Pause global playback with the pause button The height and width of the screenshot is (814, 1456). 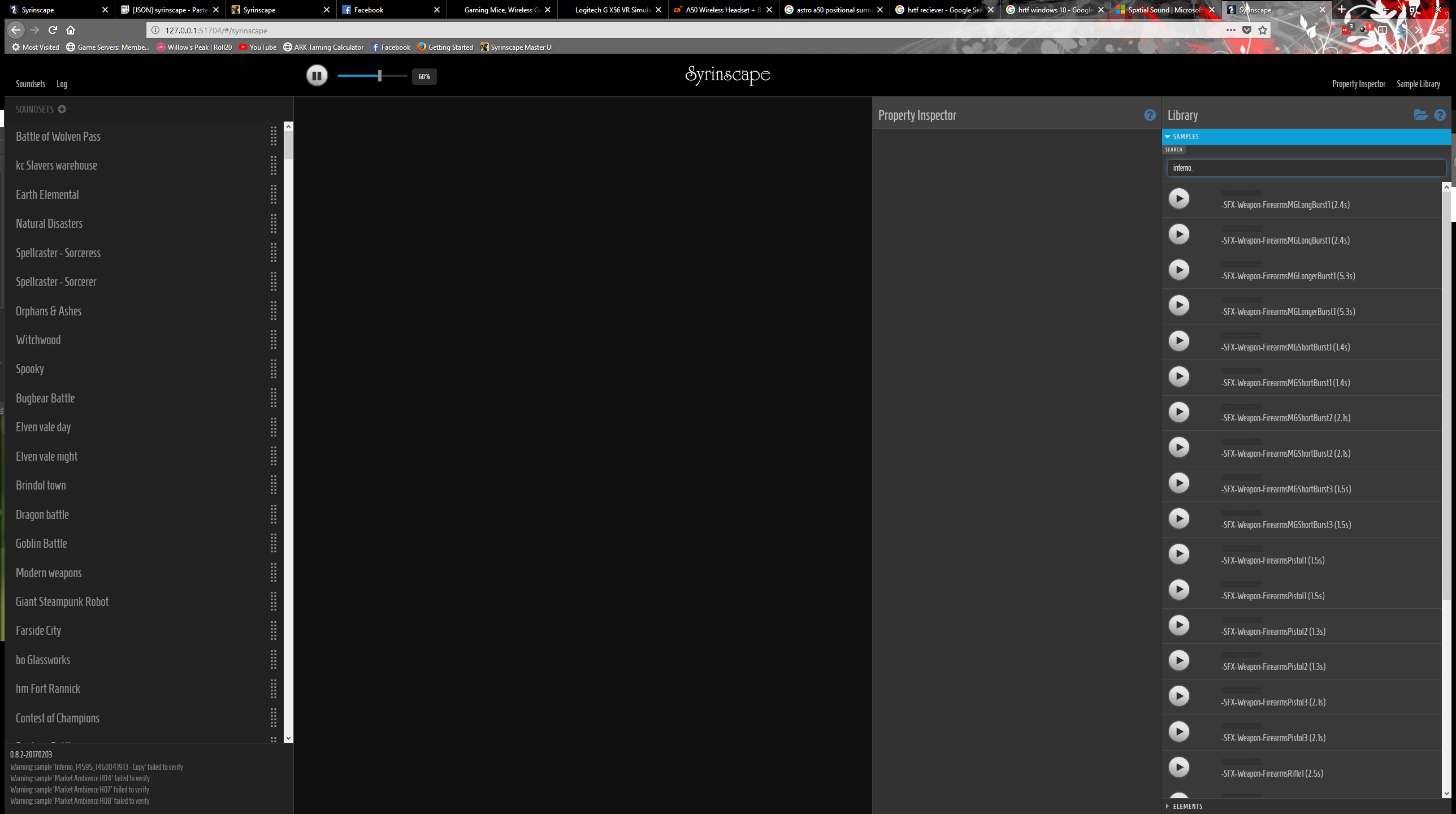tap(317, 75)
